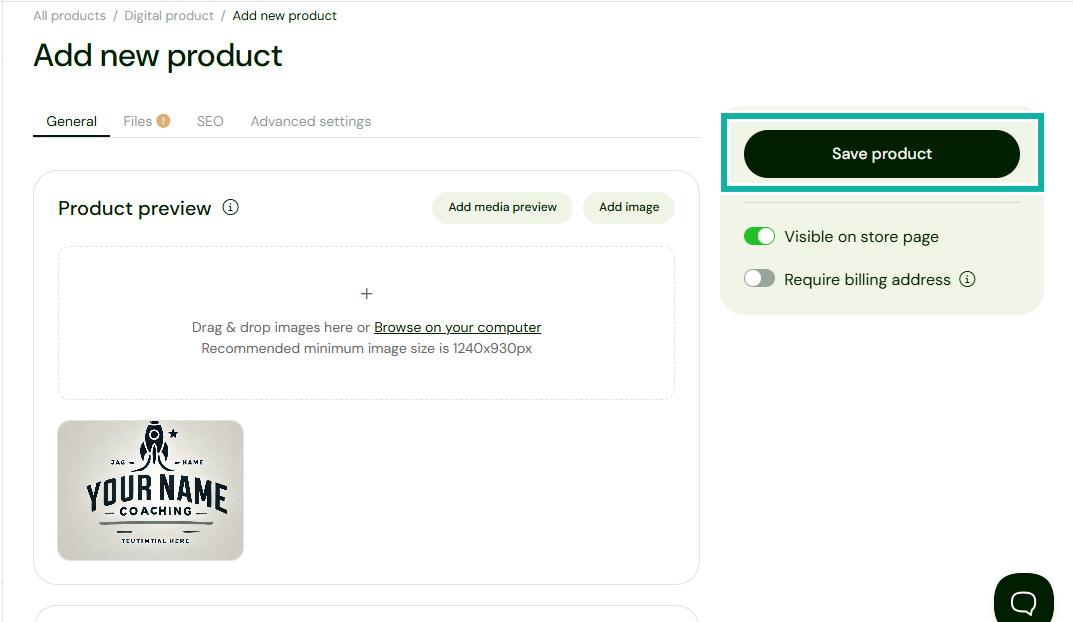
Task: Disable the Visible on store page toggle
Action: pos(759,236)
